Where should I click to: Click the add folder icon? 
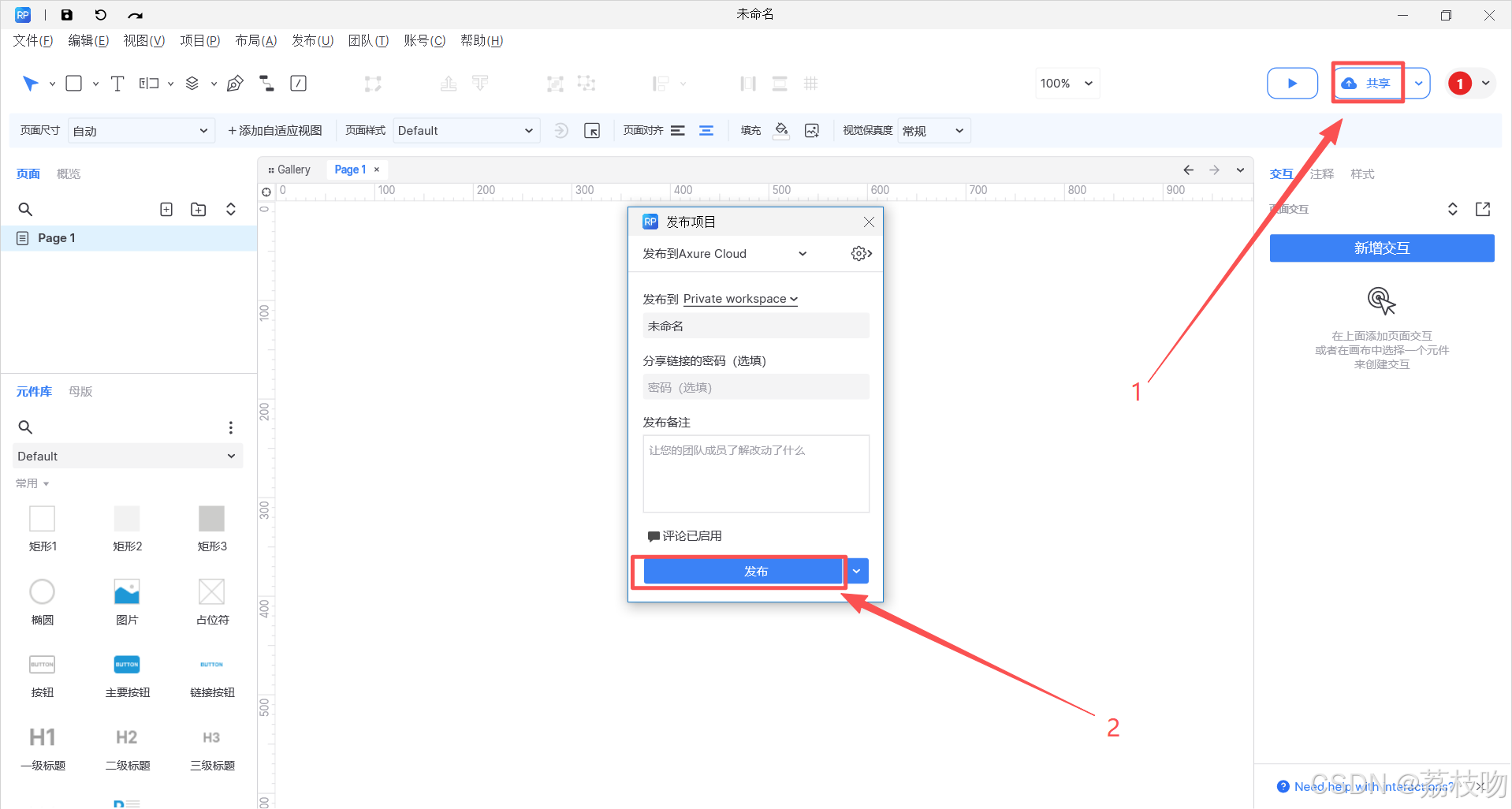(199, 210)
